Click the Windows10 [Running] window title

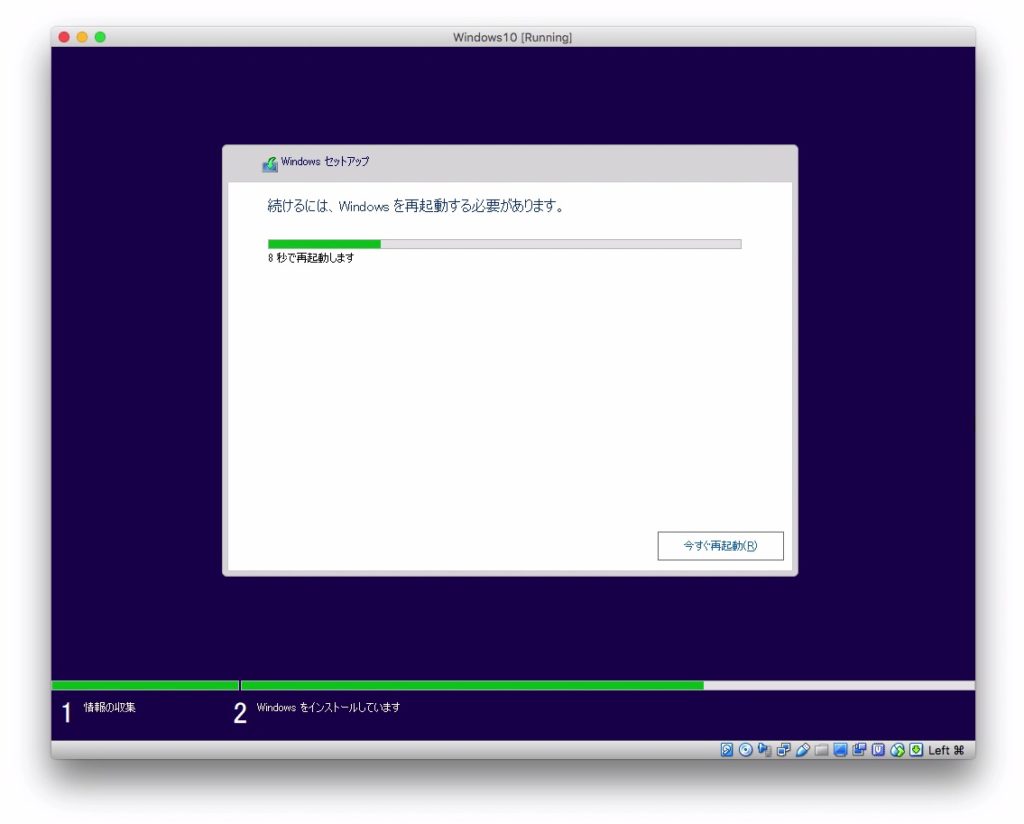pyautogui.click(x=513, y=37)
